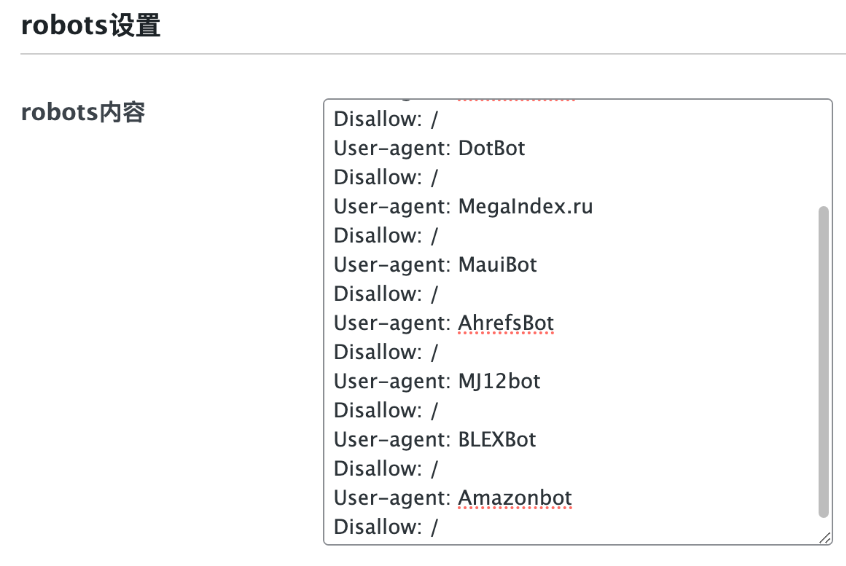Click on the MJ12bot text
This screenshot has width=846, height=566.
click(x=499, y=381)
